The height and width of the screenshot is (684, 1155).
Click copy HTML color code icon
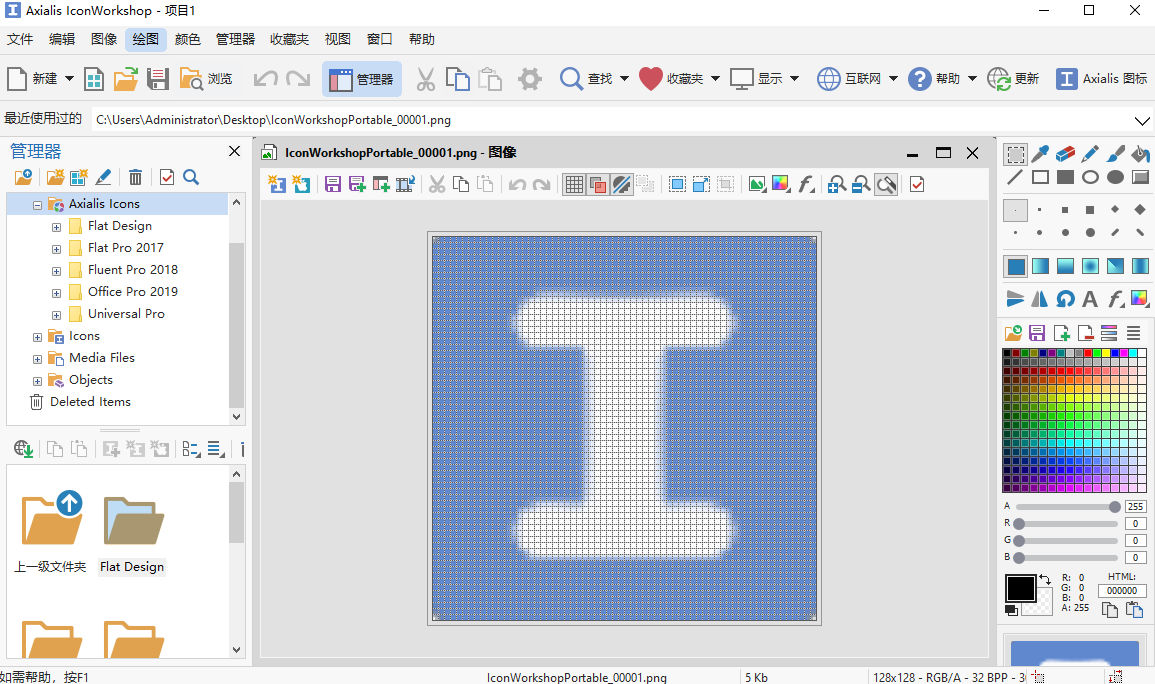click(1109, 610)
